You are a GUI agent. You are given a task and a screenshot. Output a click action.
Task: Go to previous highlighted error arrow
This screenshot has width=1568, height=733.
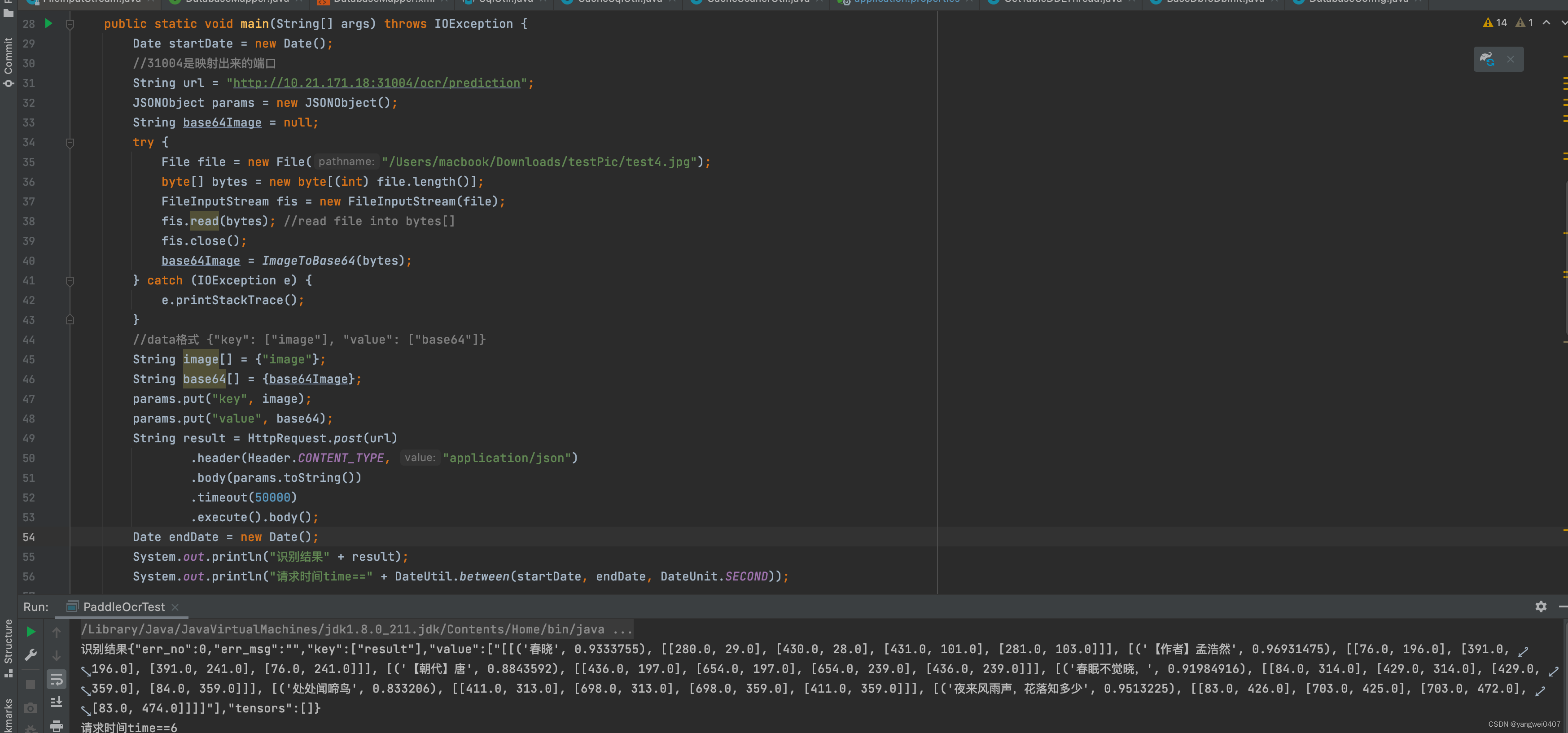click(x=1546, y=22)
